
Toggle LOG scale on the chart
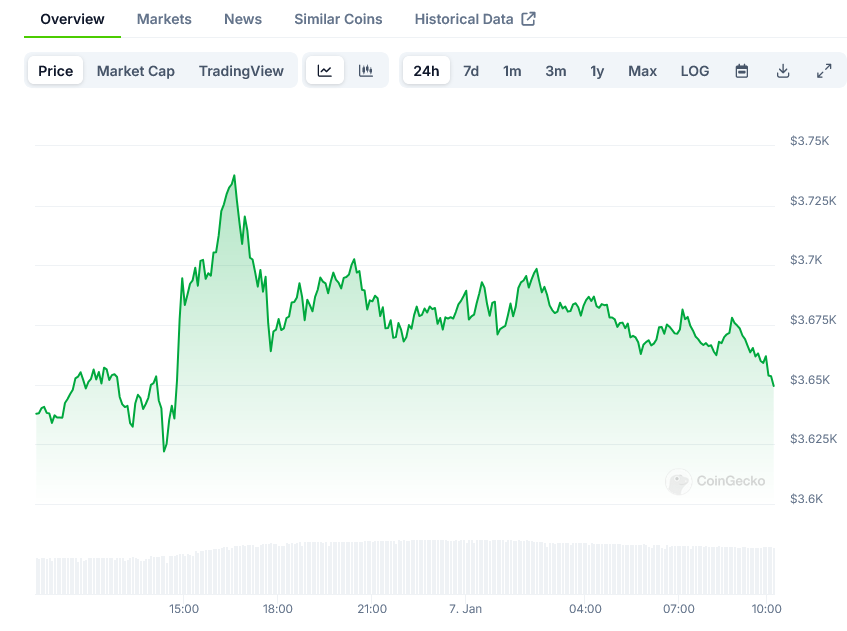695,71
